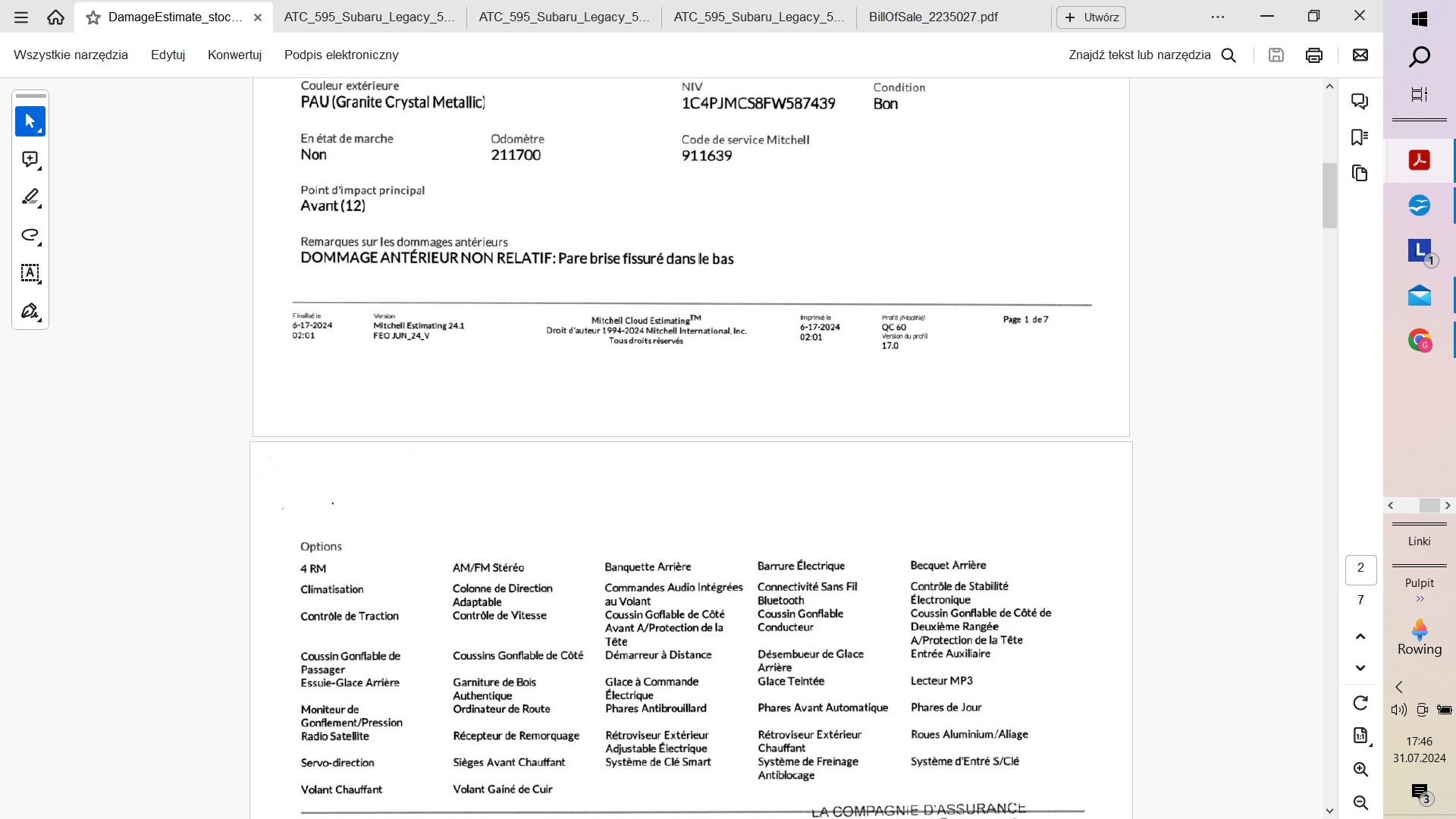This screenshot has height=819, width=1456.
Task: Select the add comment tool
Action: pyautogui.click(x=30, y=159)
